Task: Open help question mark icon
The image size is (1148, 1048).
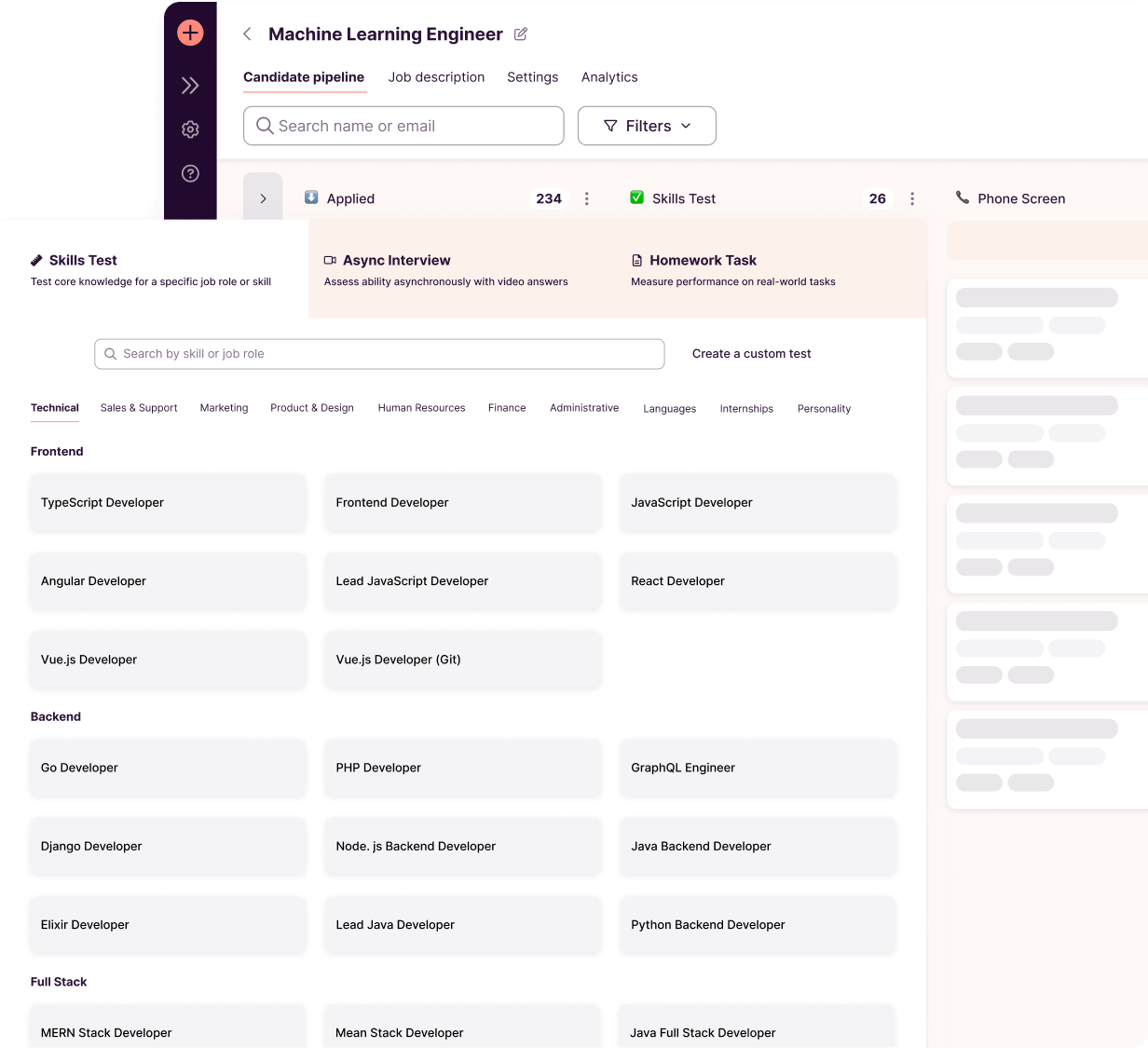Action: 190,173
